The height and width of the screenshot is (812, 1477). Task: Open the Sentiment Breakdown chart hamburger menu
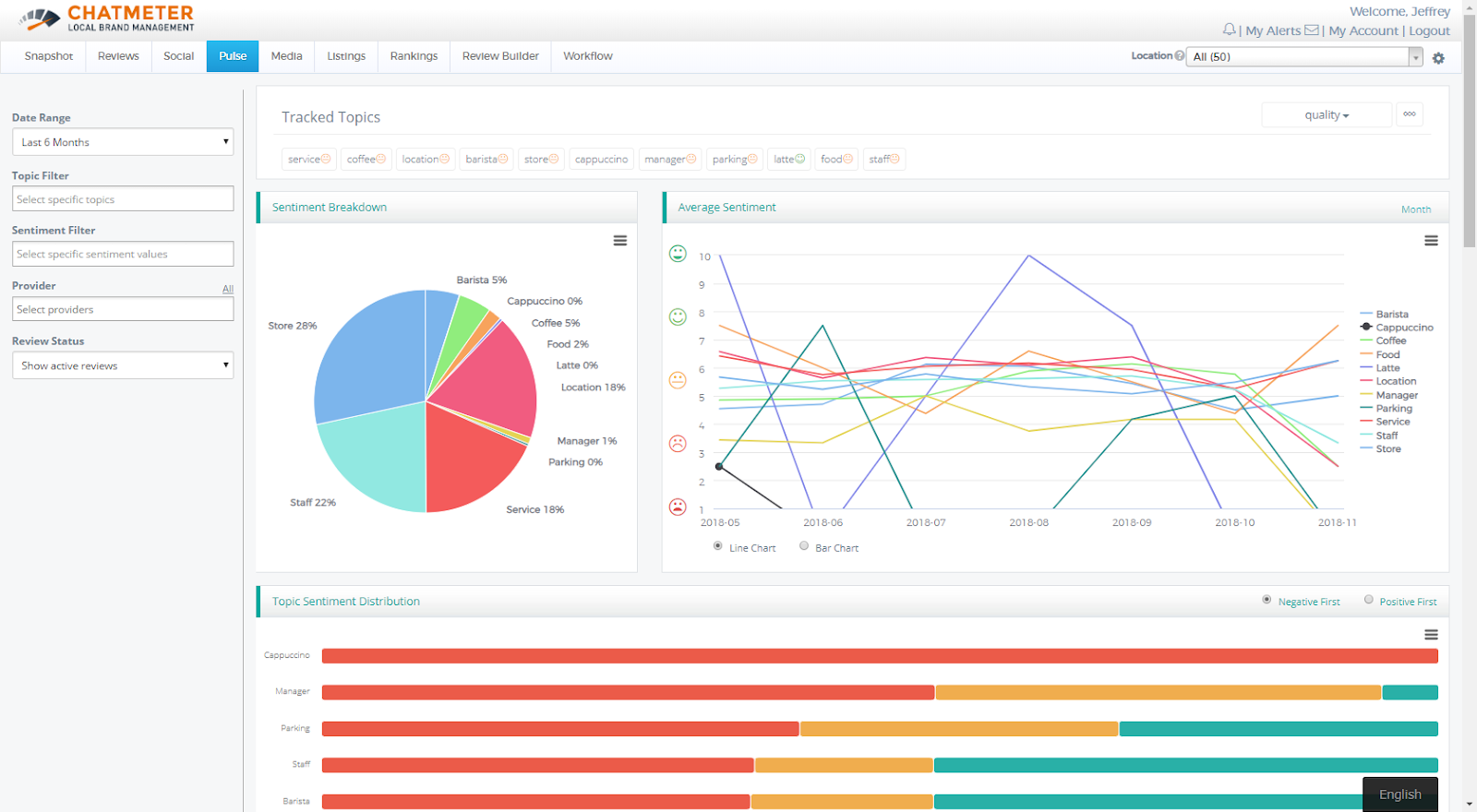(x=620, y=241)
